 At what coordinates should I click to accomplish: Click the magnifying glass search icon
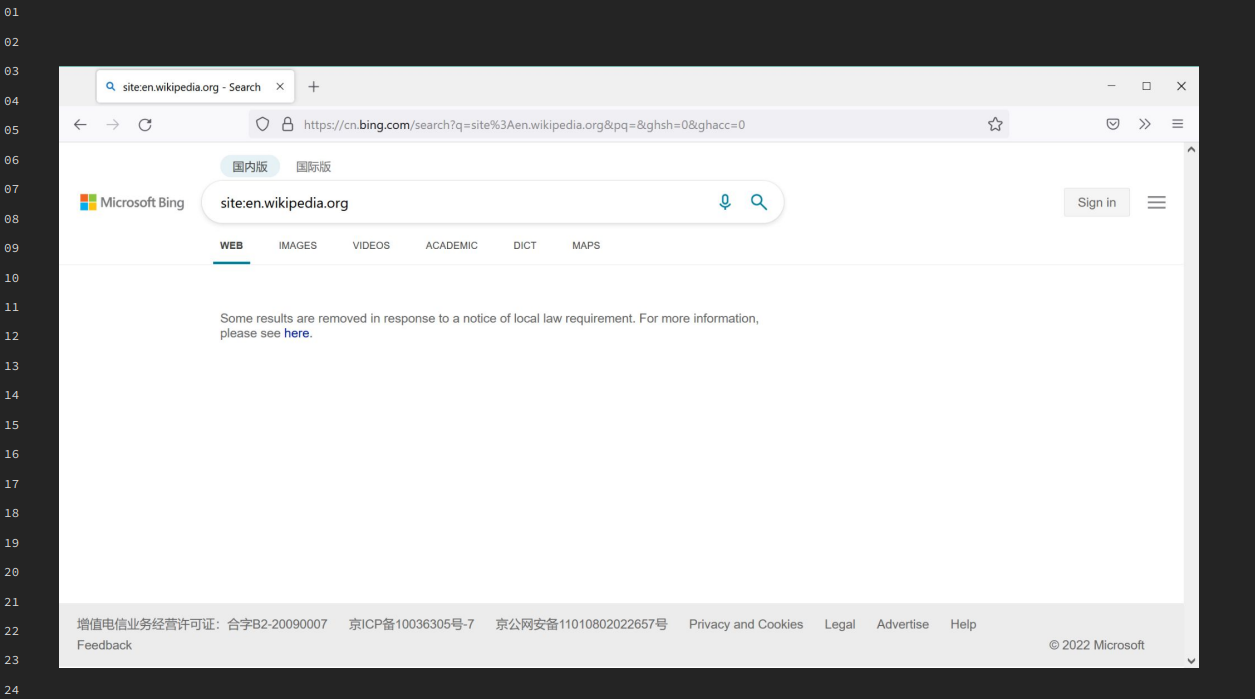coord(759,202)
